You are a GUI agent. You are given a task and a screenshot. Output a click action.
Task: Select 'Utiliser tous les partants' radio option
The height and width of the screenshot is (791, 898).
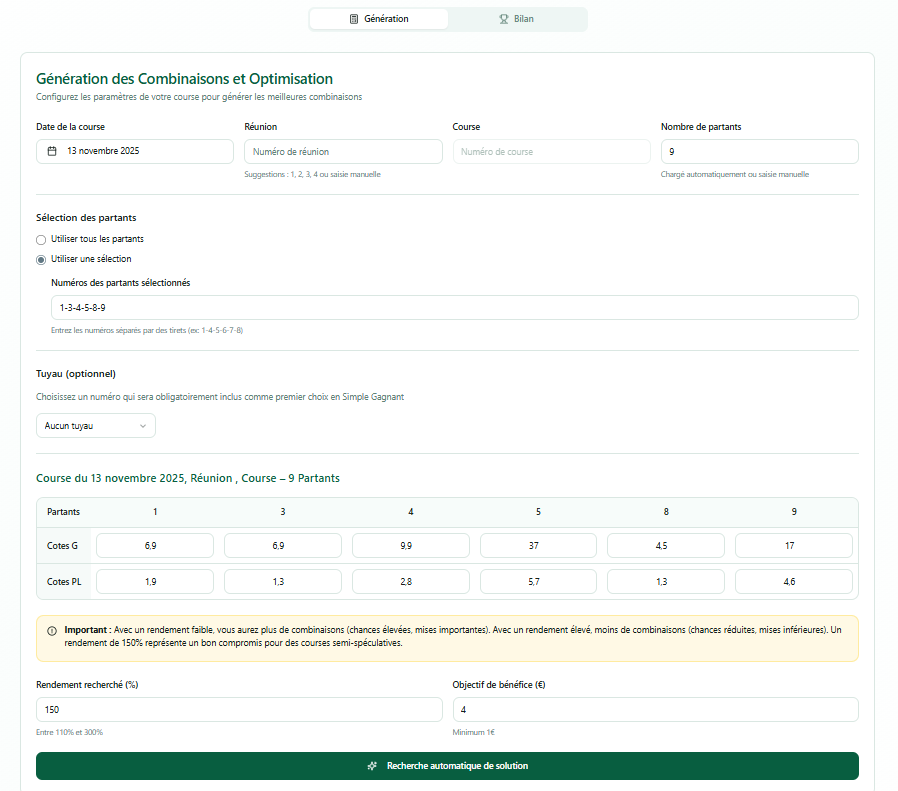(x=41, y=239)
